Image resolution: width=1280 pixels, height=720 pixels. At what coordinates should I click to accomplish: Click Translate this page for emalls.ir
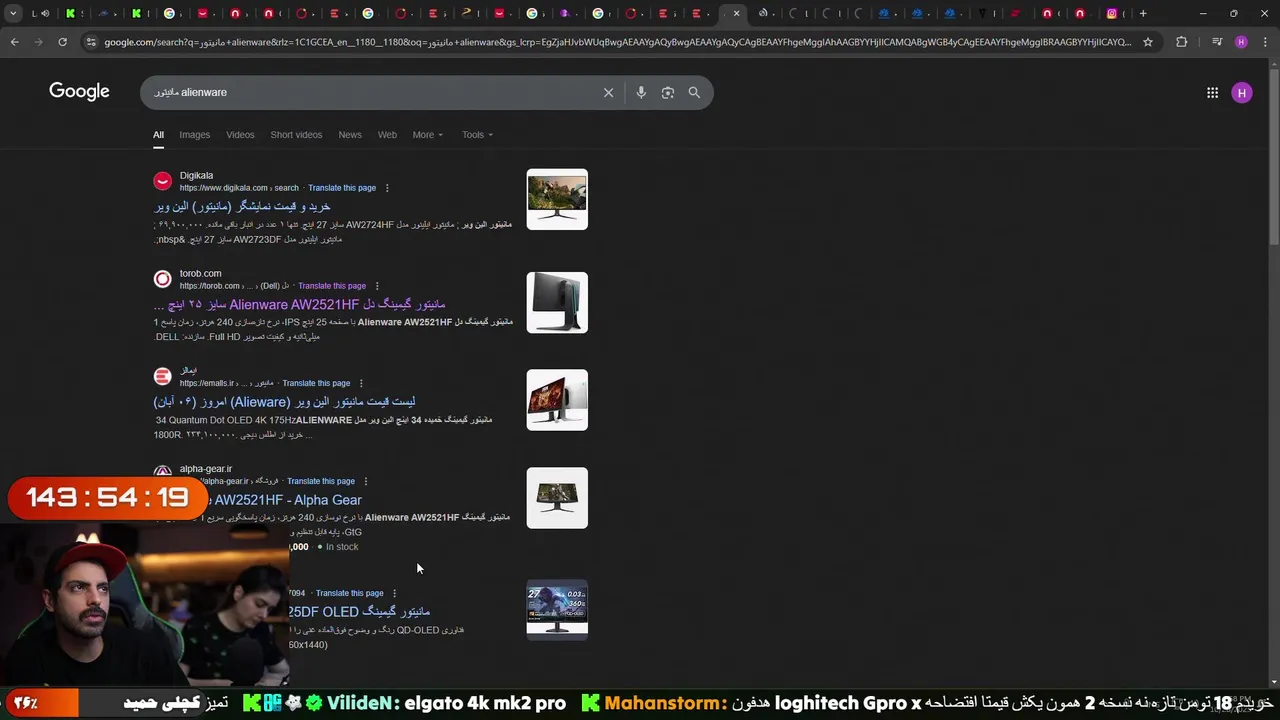coord(316,383)
